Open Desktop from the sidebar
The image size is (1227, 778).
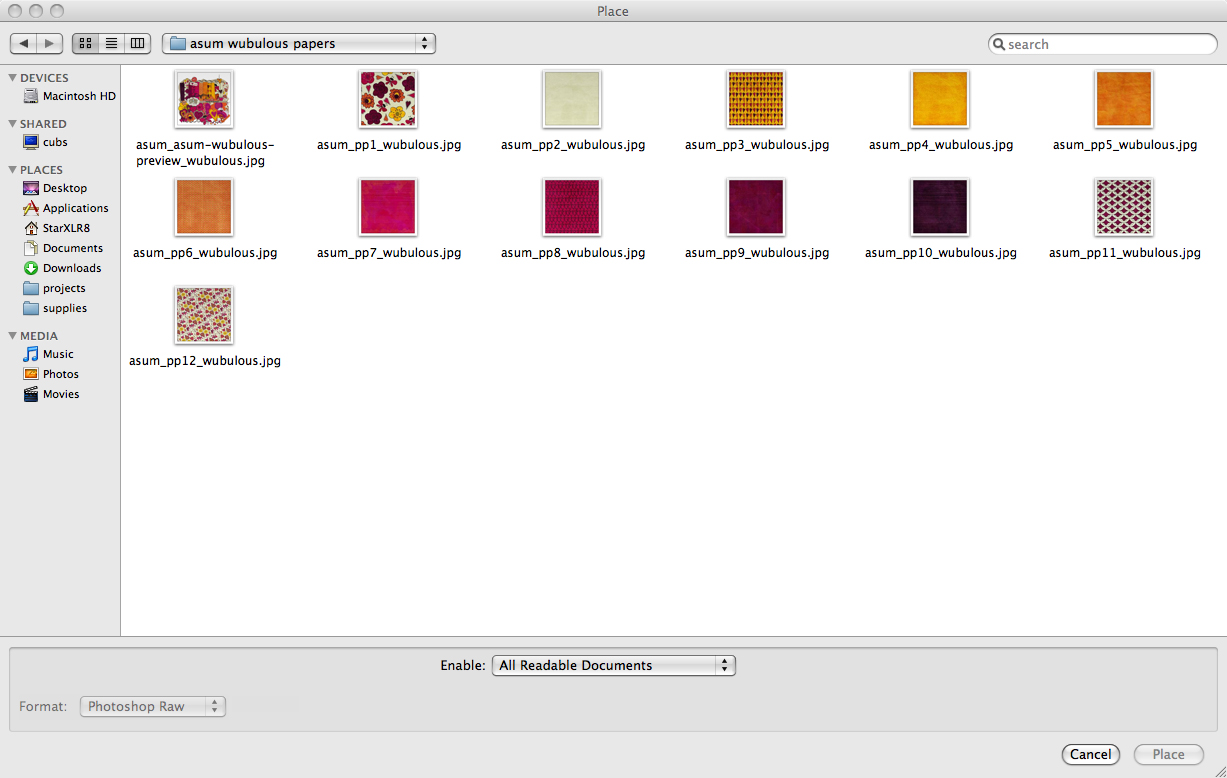pyautogui.click(x=64, y=188)
